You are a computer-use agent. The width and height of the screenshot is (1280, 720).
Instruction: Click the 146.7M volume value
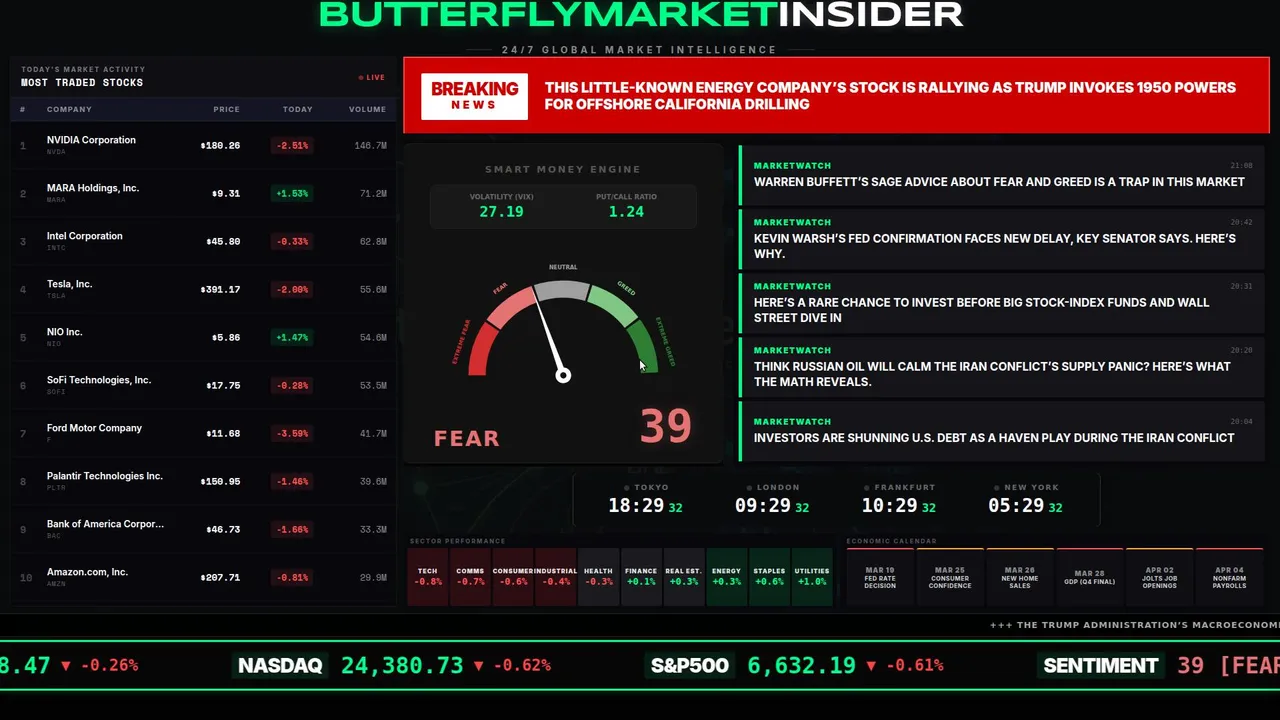(370, 146)
